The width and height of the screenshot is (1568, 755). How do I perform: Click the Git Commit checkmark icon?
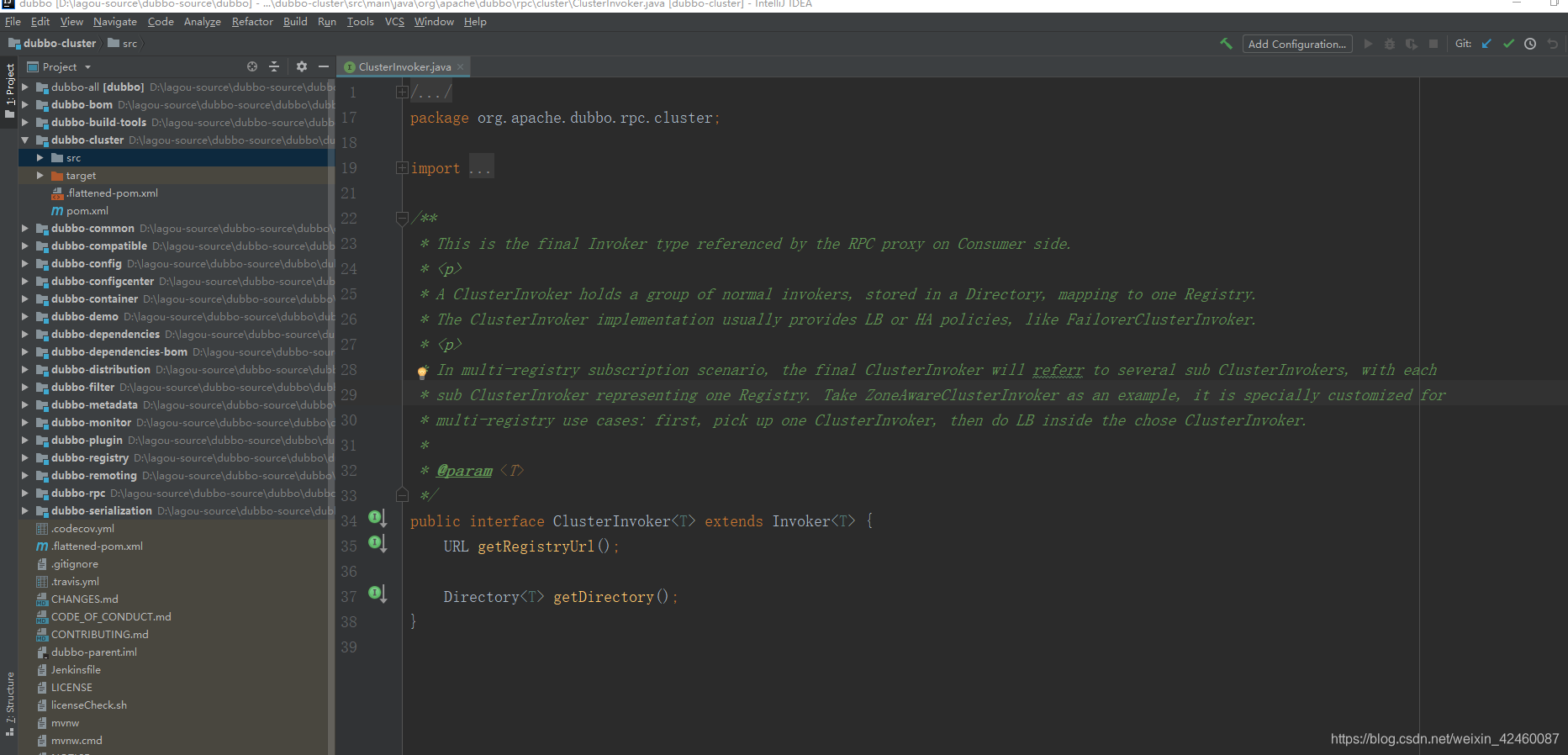tap(1508, 44)
